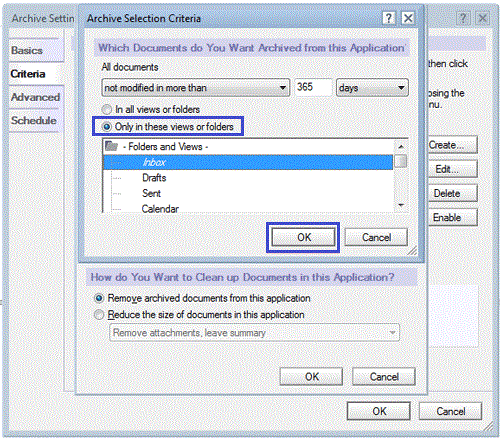The image size is (500, 438).
Task: Open 'Remove attachments, leave summary' dropdown
Action: (254, 333)
